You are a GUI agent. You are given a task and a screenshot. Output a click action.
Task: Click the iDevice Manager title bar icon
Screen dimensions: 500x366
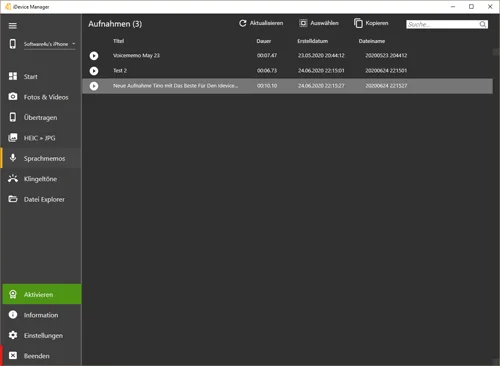8,7
